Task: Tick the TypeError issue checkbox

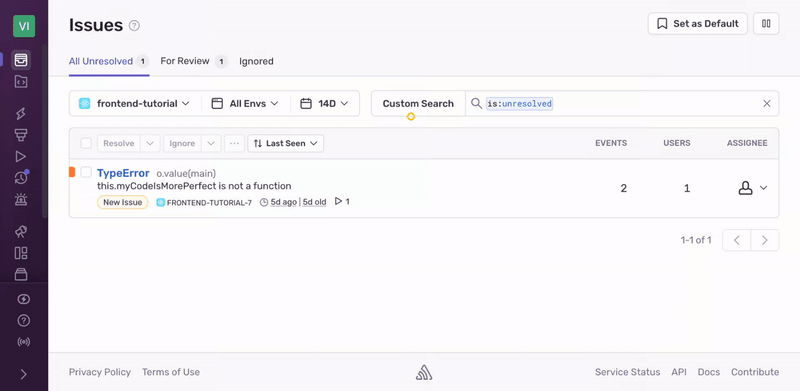Action: coord(86,172)
